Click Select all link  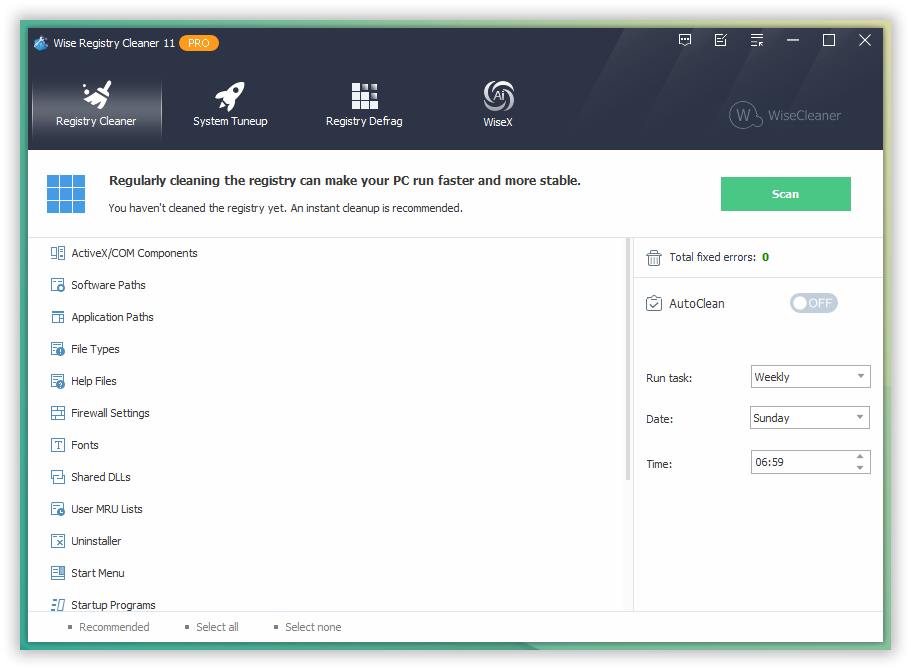217,627
